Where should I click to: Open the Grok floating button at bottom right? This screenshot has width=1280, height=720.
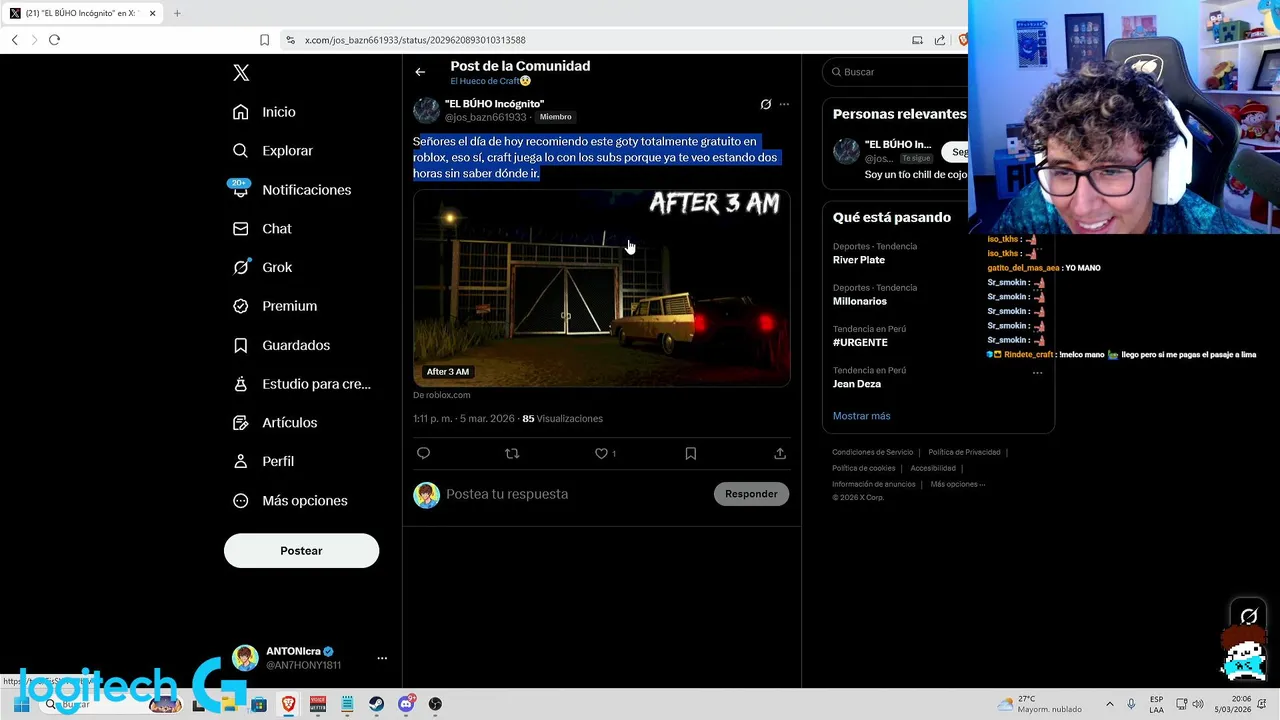click(x=1249, y=616)
